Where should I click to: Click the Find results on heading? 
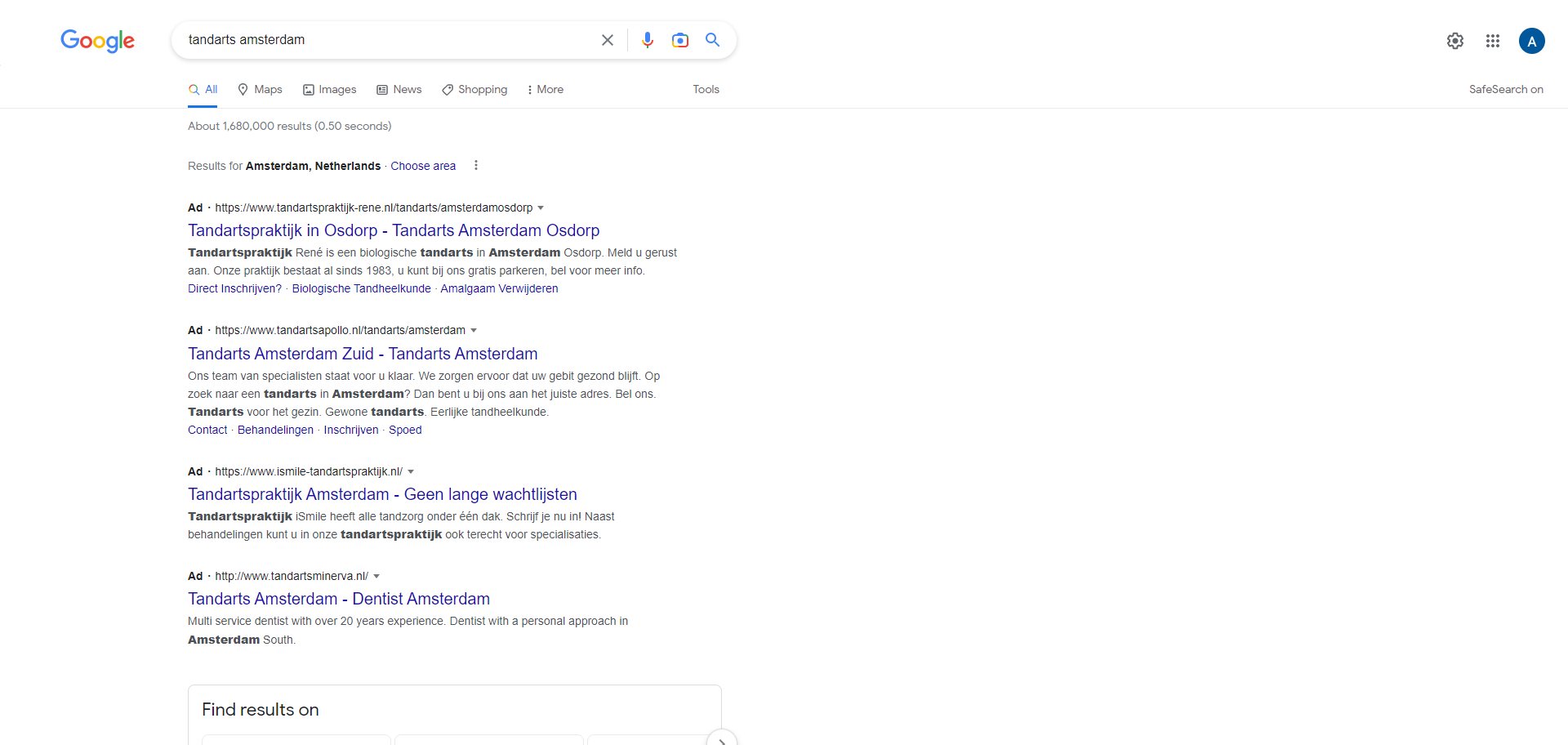[261, 710]
